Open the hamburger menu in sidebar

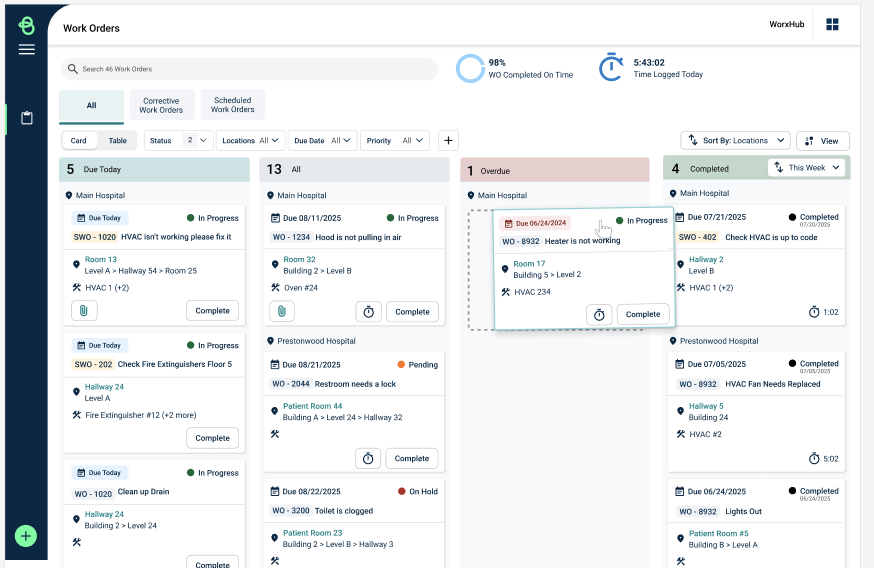(27, 50)
